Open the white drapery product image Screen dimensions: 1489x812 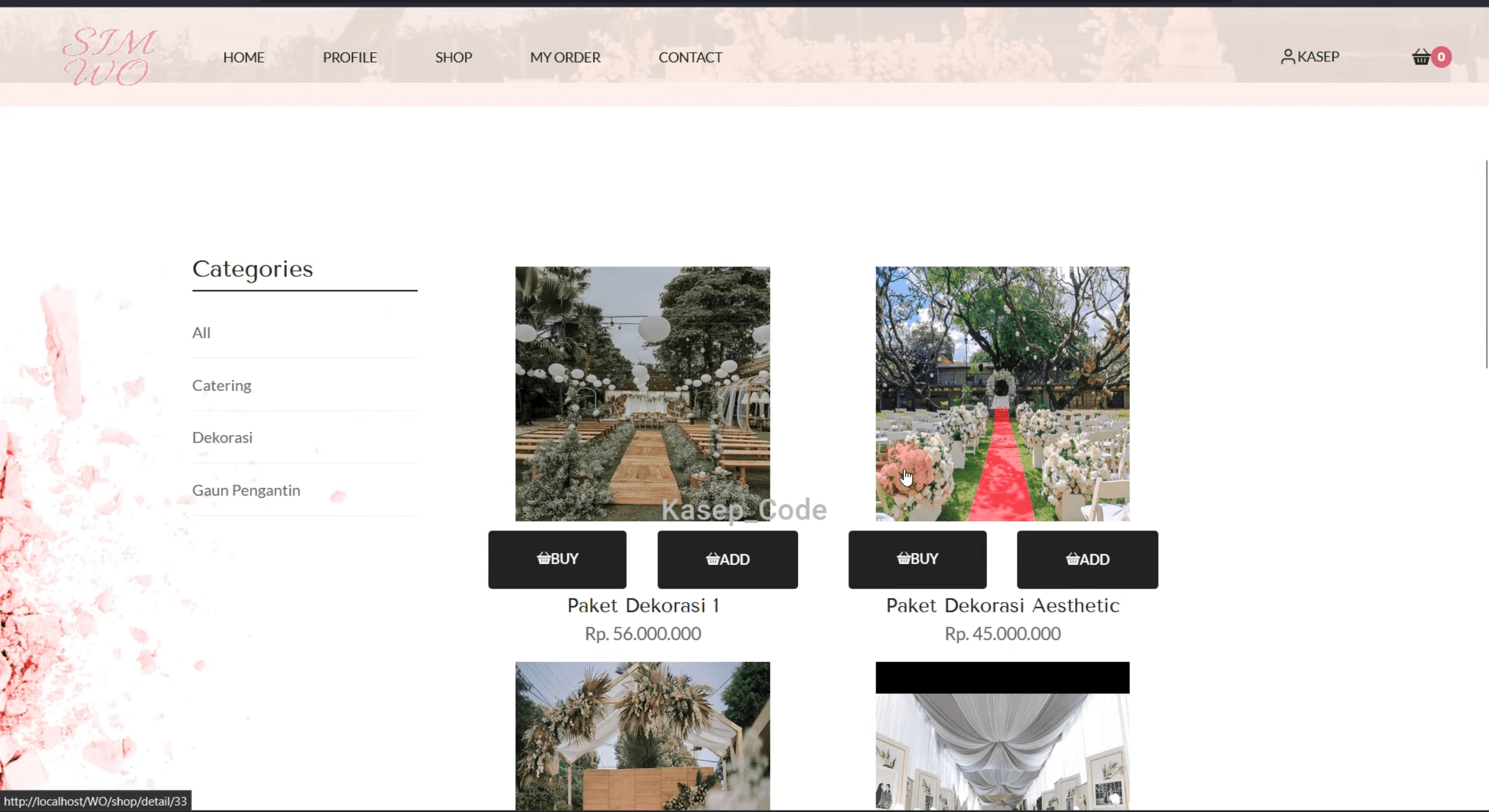(1002, 736)
